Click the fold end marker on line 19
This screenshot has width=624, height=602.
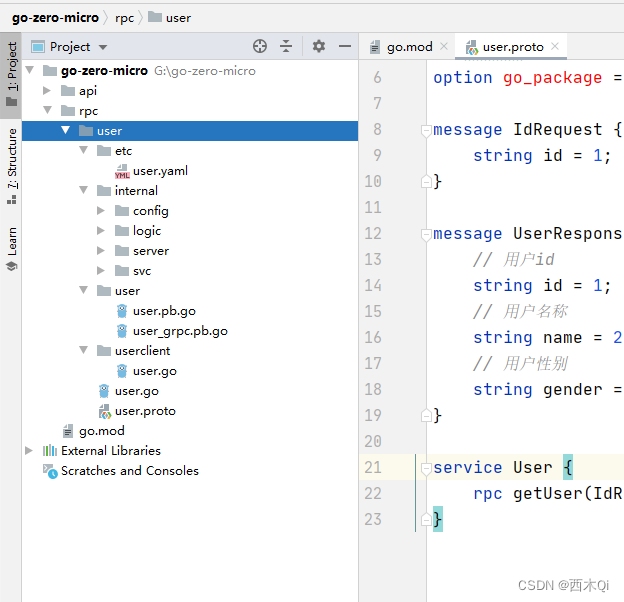pos(426,416)
